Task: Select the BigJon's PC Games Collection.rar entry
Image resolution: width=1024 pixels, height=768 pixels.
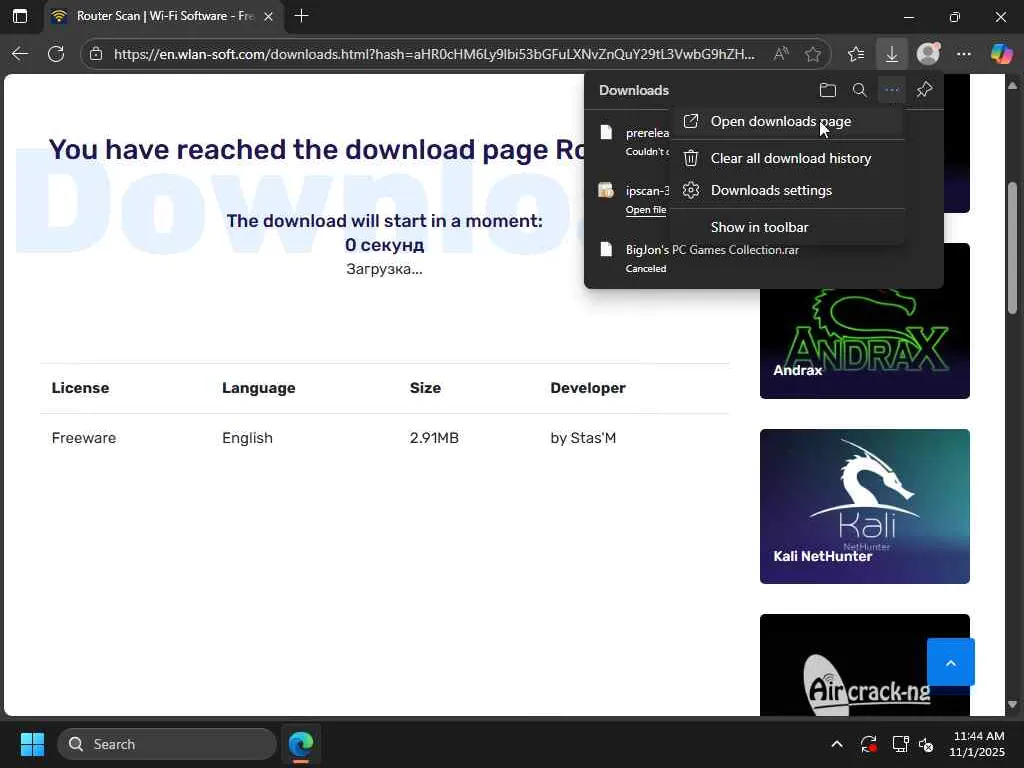Action: (763, 258)
